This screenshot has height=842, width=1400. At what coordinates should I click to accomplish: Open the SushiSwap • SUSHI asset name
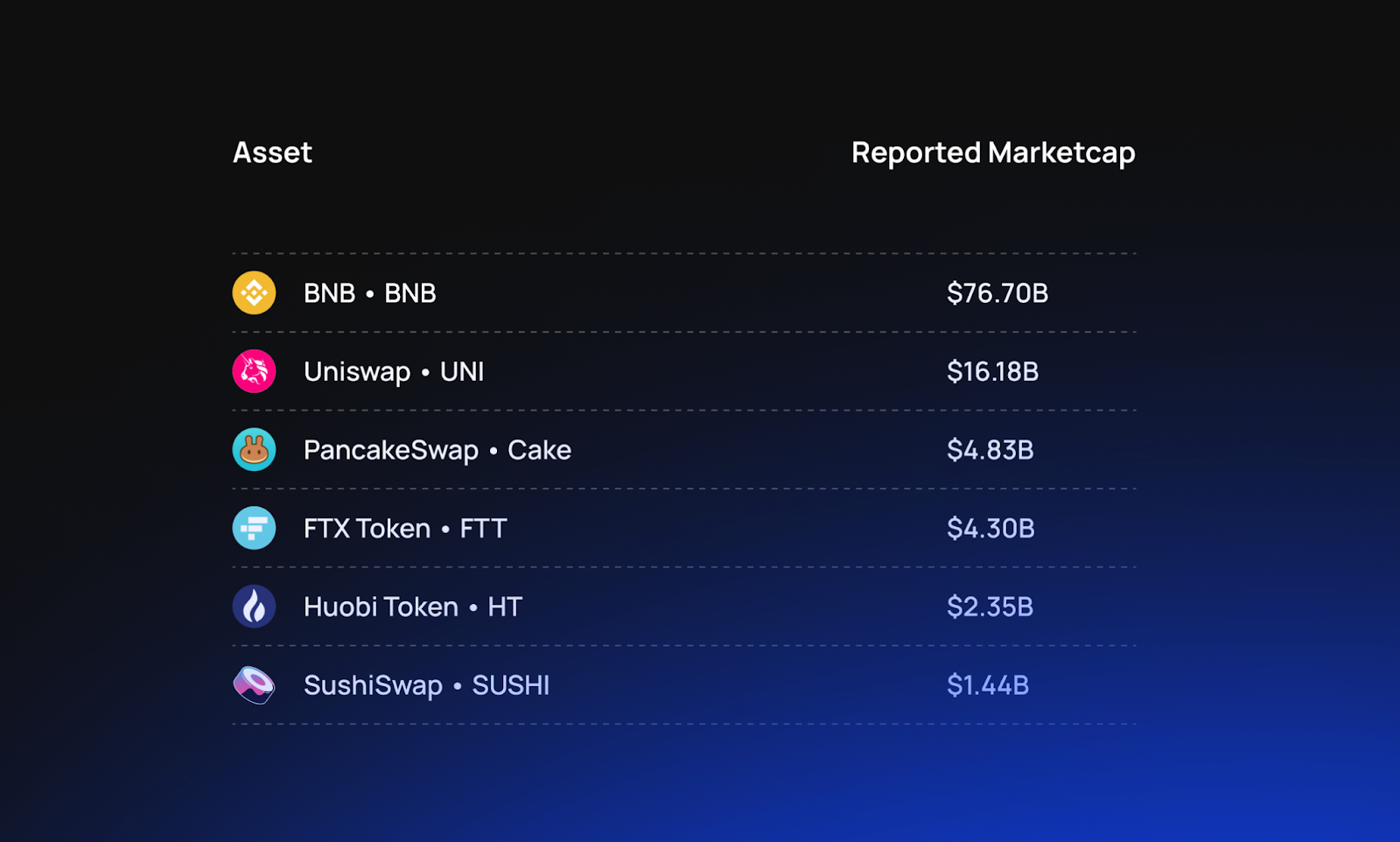tap(426, 685)
